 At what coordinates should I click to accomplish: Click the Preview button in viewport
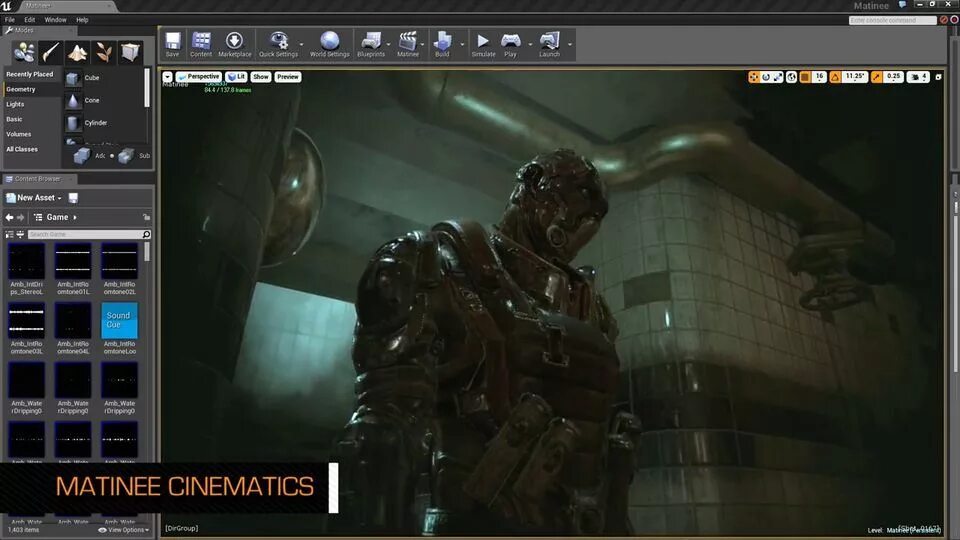click(x=288, y=77)
